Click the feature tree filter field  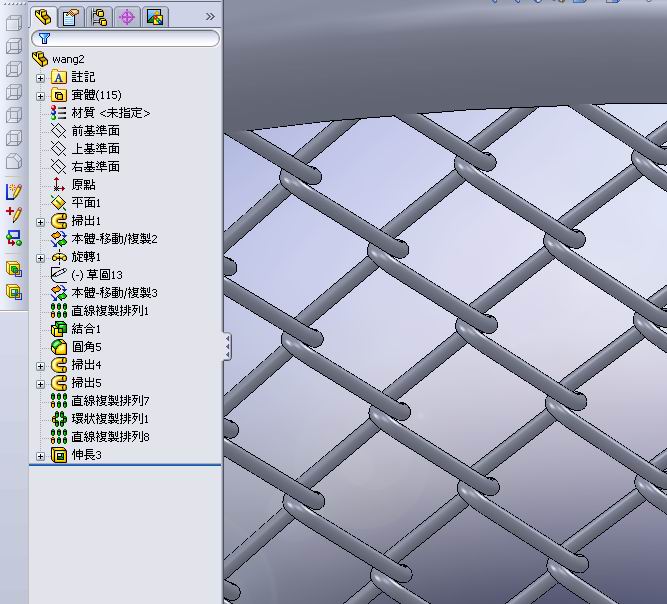(x=125, y=39)
